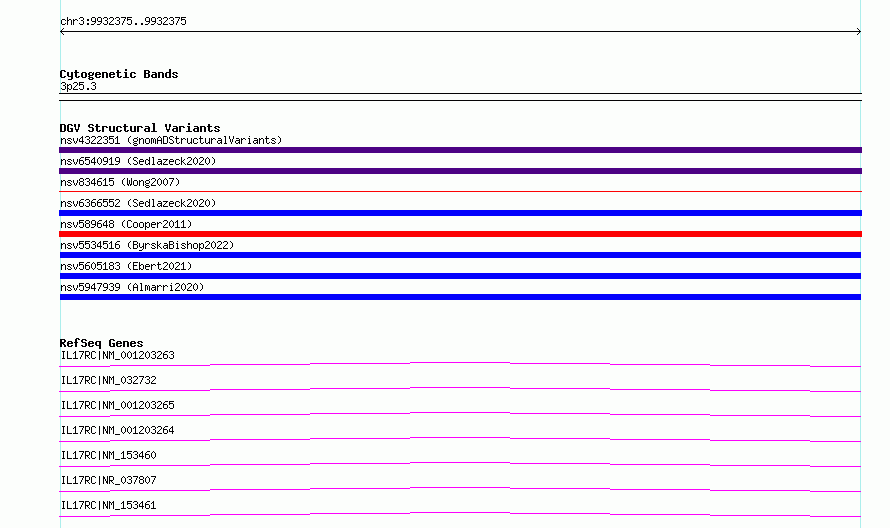Open variant nsv6540919 (Sedlazeck2020) label

tap(138, 161)
